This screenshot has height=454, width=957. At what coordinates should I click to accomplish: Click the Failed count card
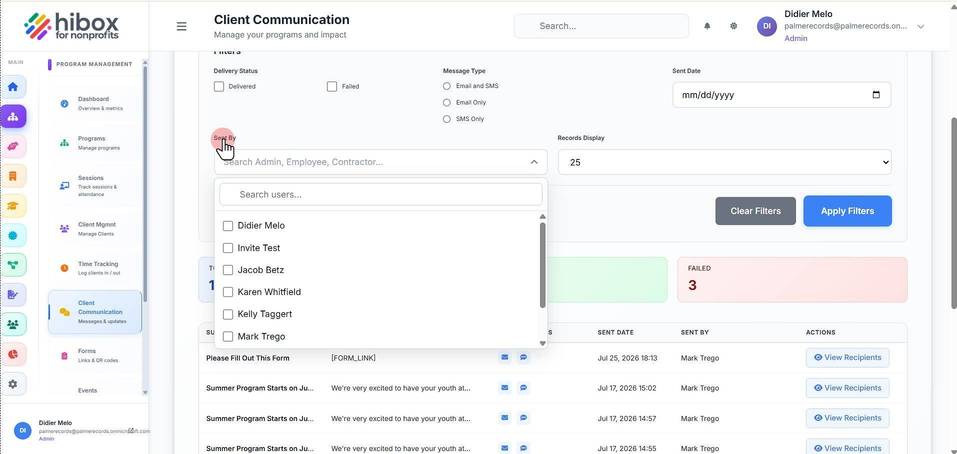pyautogui.click(x=792, y=279)
